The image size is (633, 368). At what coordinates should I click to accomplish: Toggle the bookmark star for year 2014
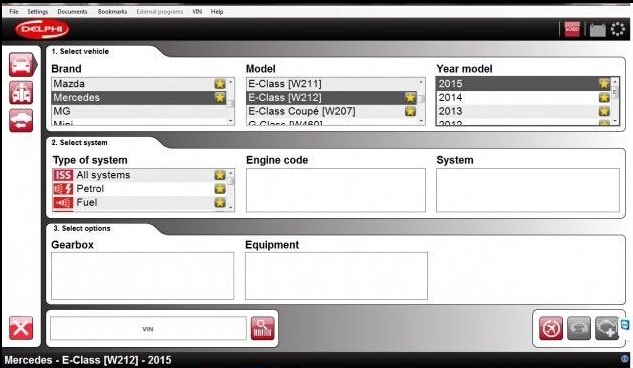click(604, 97)
